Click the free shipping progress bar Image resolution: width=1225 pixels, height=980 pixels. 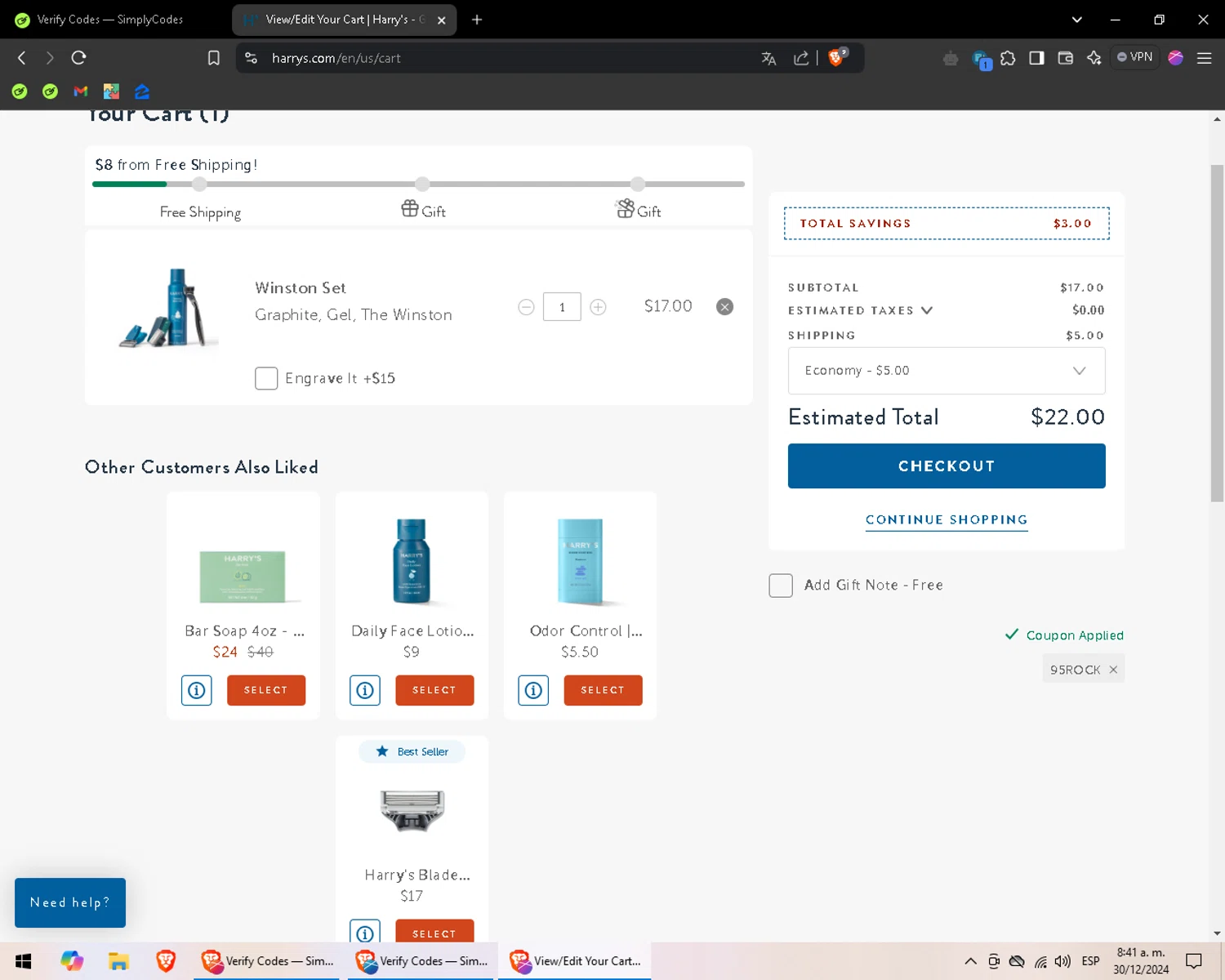[x=418, y=185]
